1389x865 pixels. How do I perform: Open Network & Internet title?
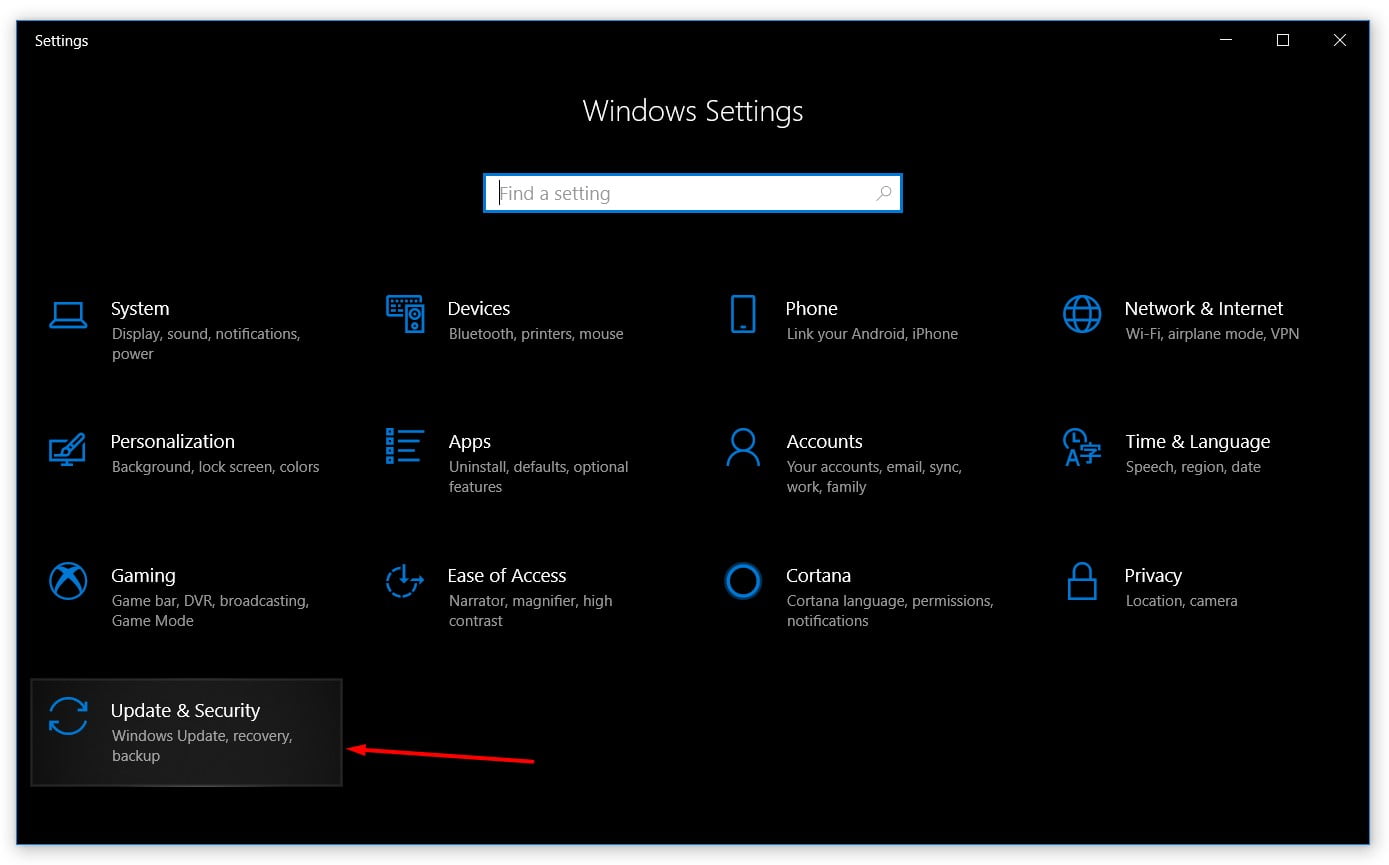click(1204, 308)
